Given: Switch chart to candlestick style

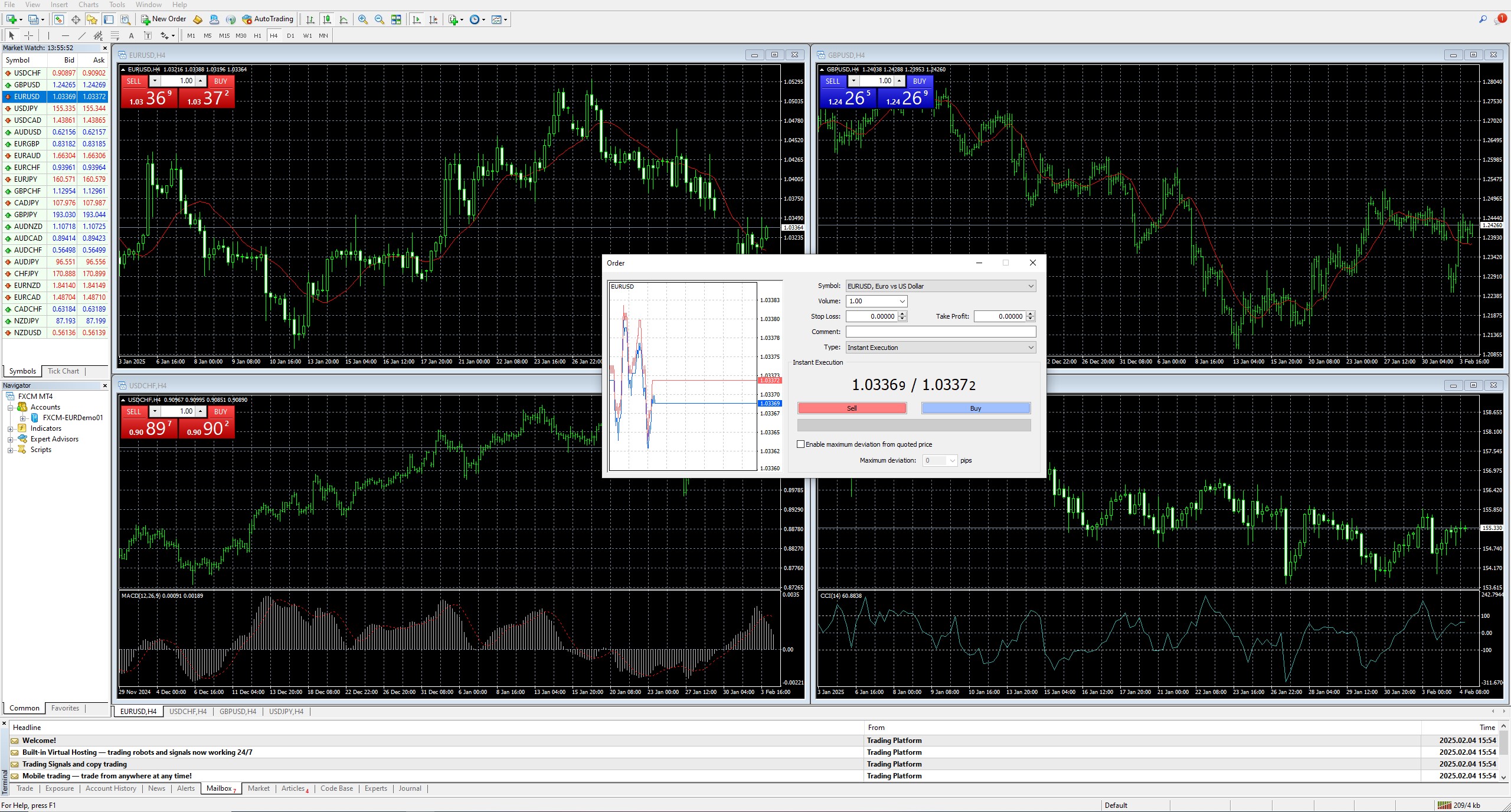Looking at the screenshot, I should 327,19.
